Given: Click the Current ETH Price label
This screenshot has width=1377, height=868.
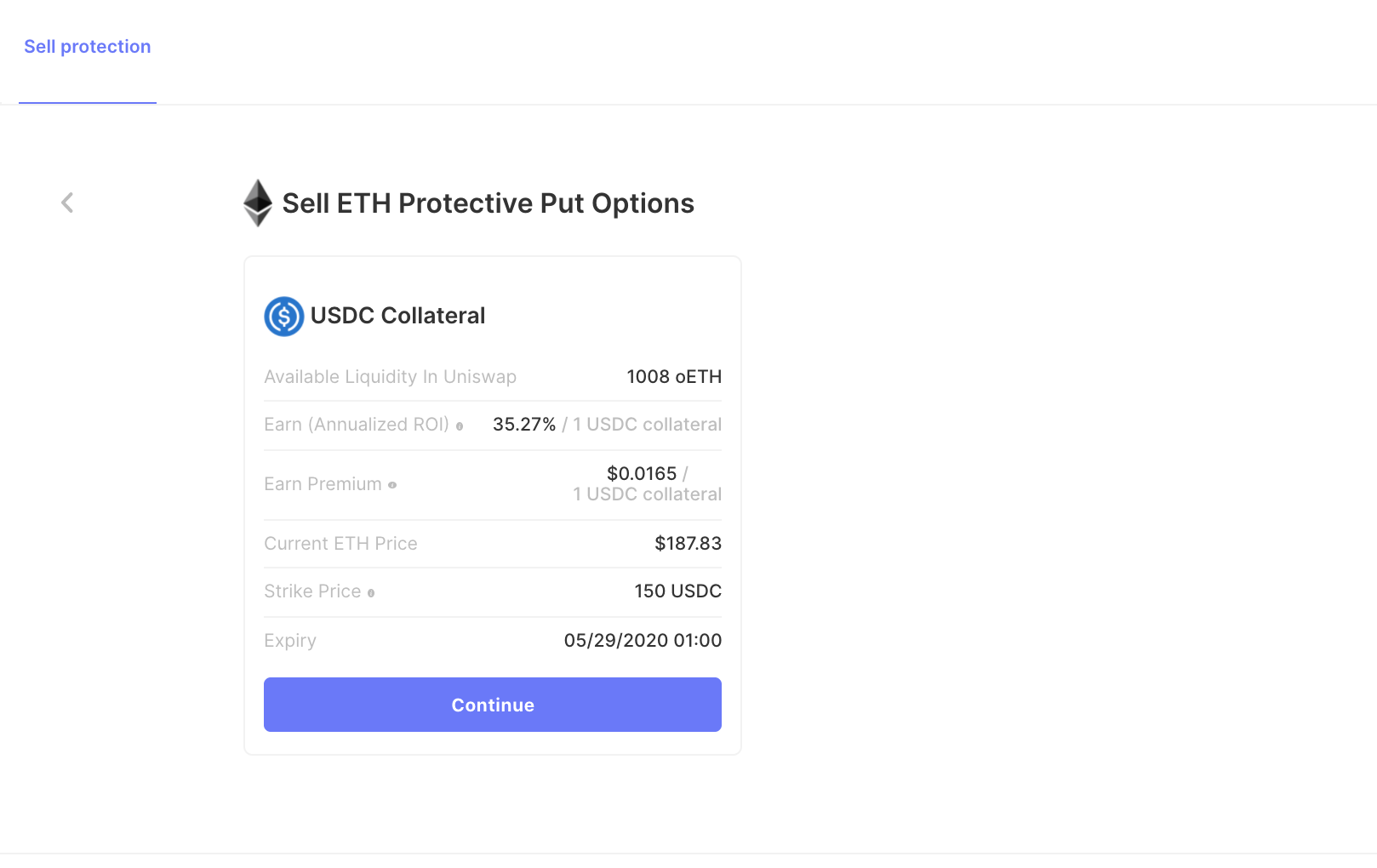Looking at the screenshot, I should tap(340, 544).
